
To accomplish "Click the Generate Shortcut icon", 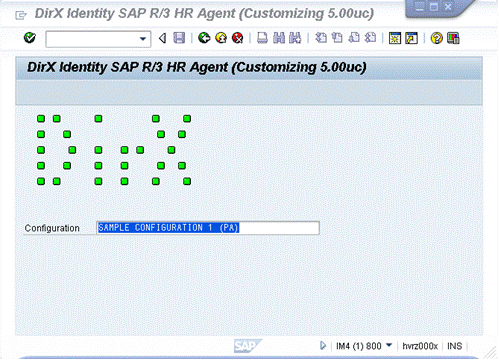I will click(x=411, y=38).
